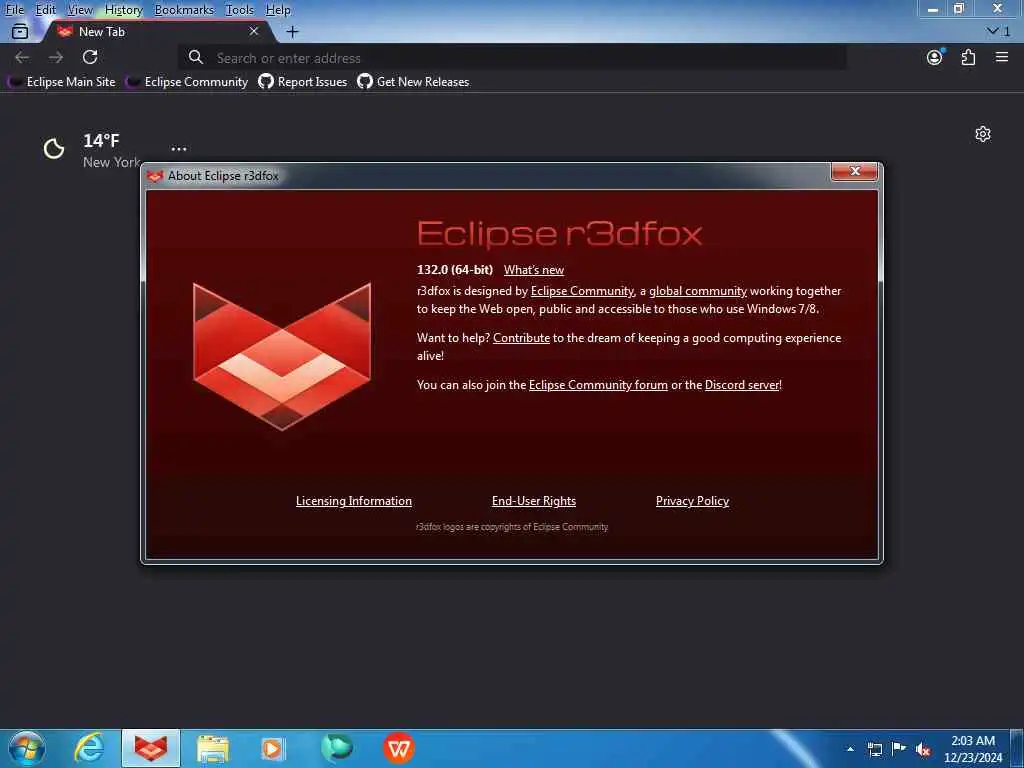Open the Get New Releases bookmark

click(413, 82)
